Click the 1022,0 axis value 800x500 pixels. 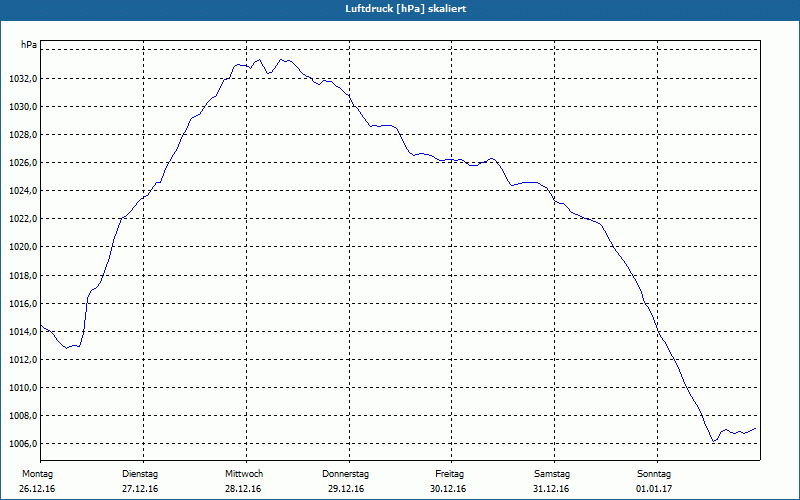pos(21,219)
